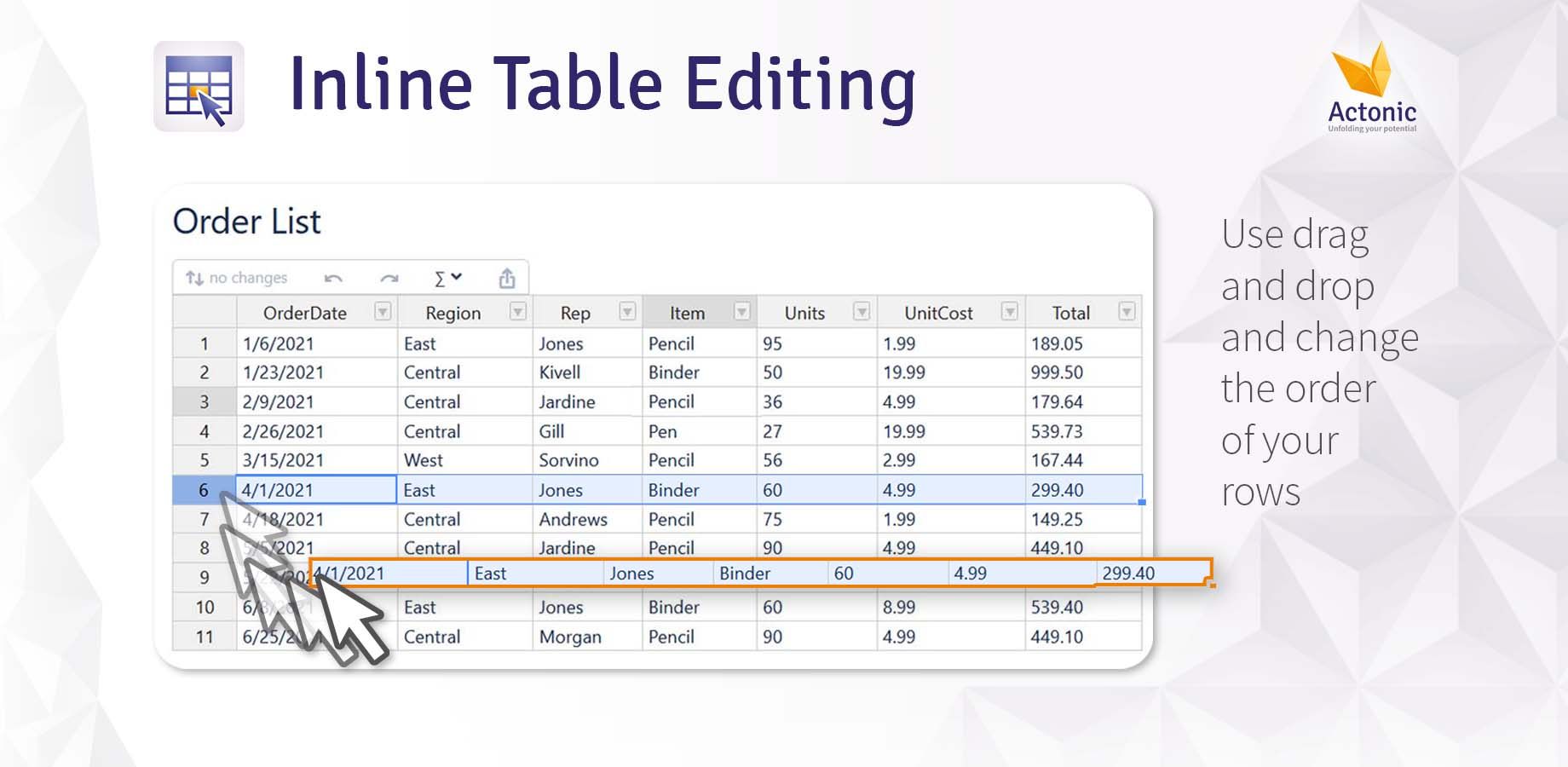
Task: Click the Item cell Pen in row 4
Action: click(x=699, y=431)
